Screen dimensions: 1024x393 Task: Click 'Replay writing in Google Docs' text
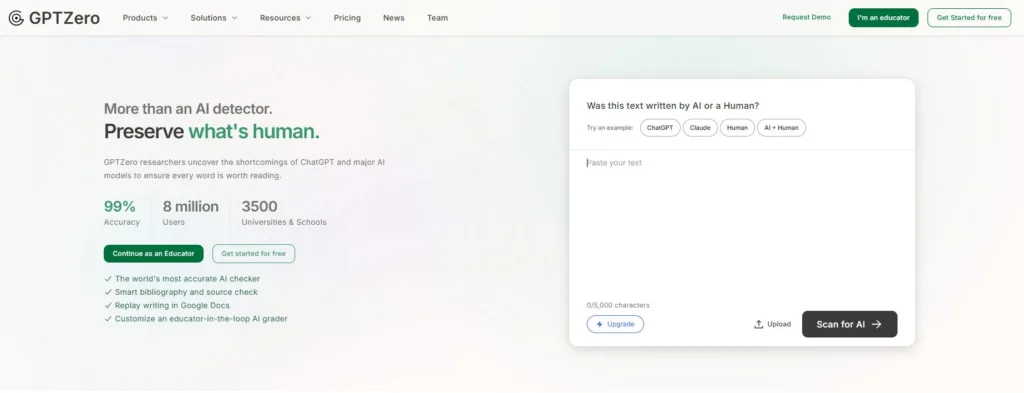click(172, 306)
